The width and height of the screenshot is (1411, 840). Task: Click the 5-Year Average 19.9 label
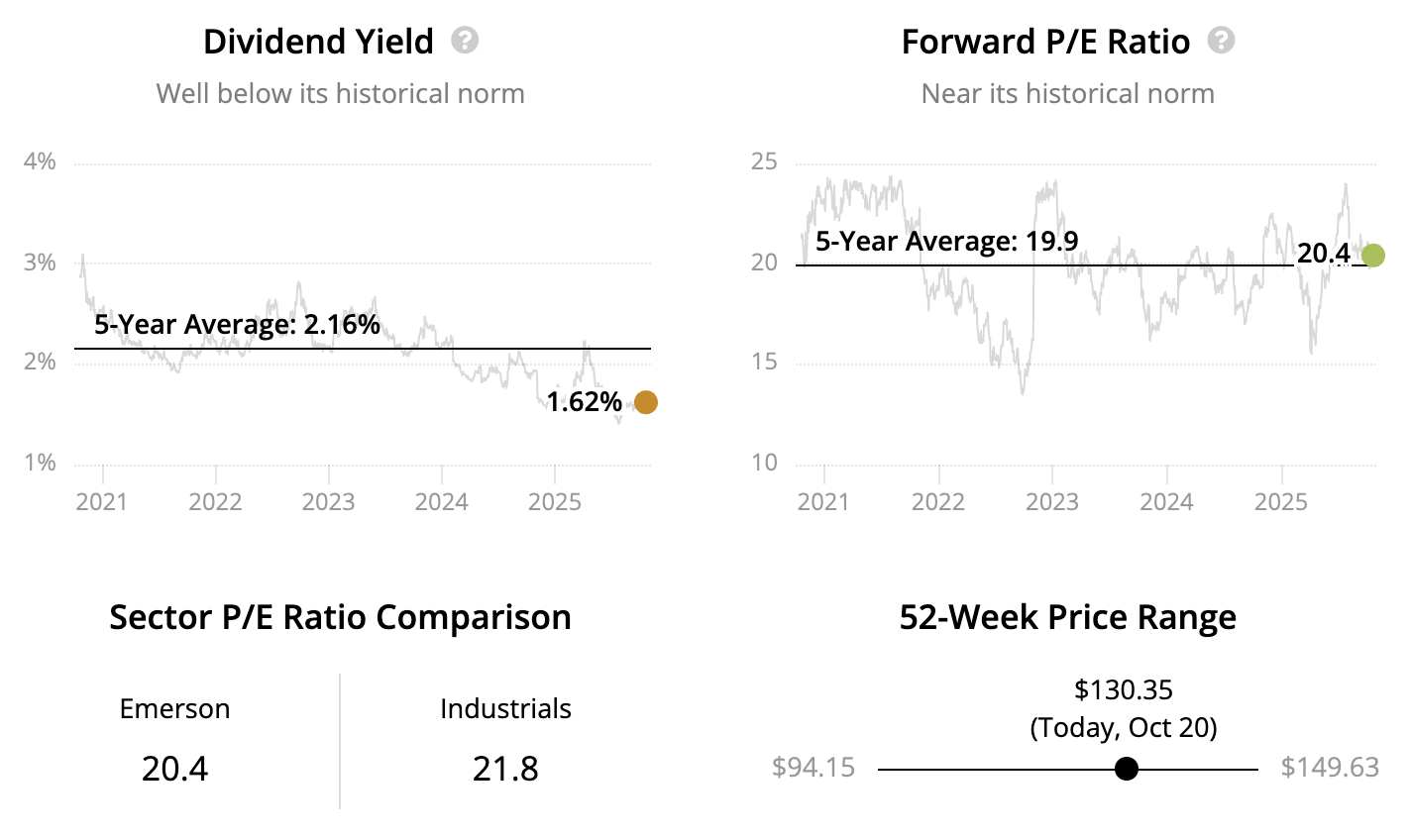coord(946,241)
